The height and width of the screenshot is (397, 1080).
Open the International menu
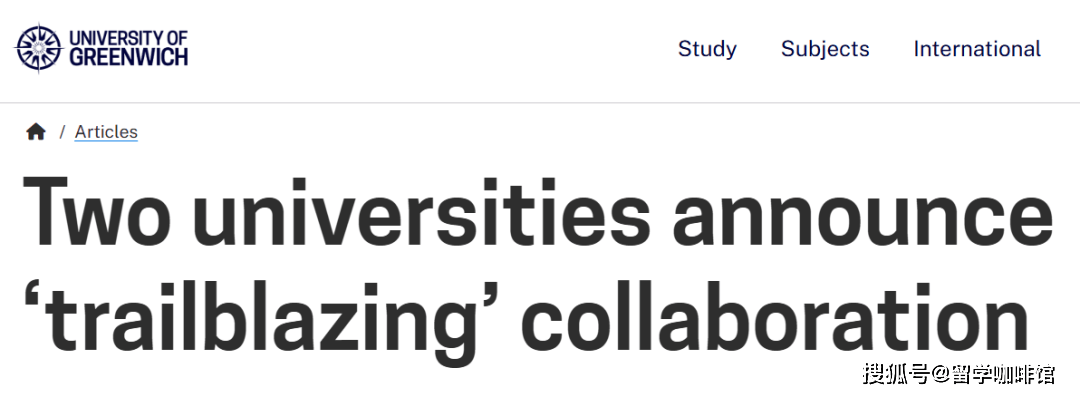[977, 49]
